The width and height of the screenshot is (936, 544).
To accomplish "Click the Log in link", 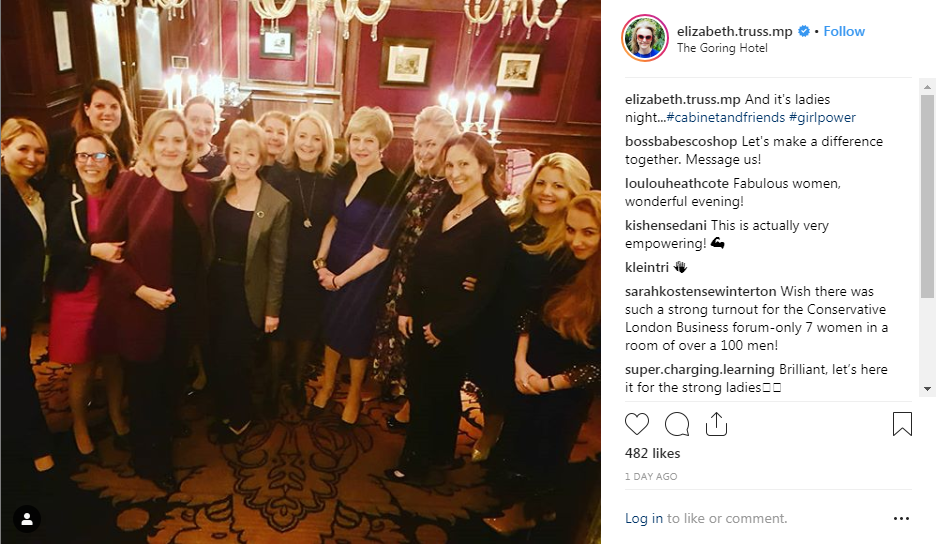I will [x=644, y=518].
